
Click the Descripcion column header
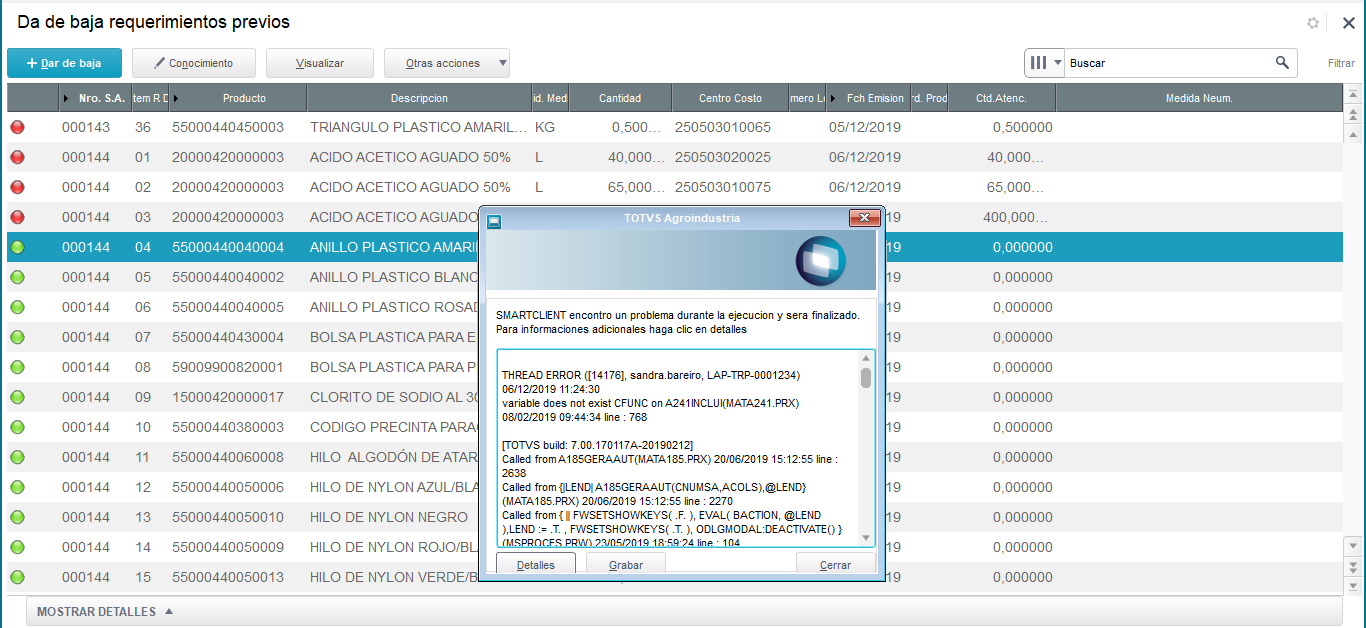click(x=419, y=98)
